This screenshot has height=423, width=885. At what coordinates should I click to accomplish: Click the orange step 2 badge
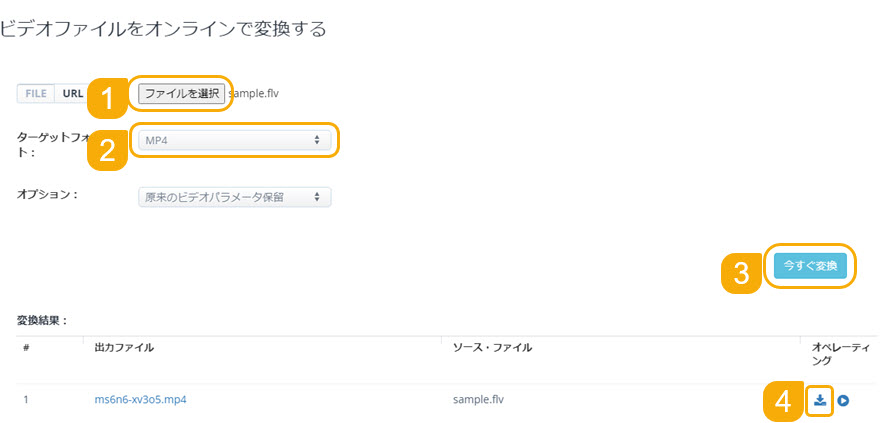[107, 151]
